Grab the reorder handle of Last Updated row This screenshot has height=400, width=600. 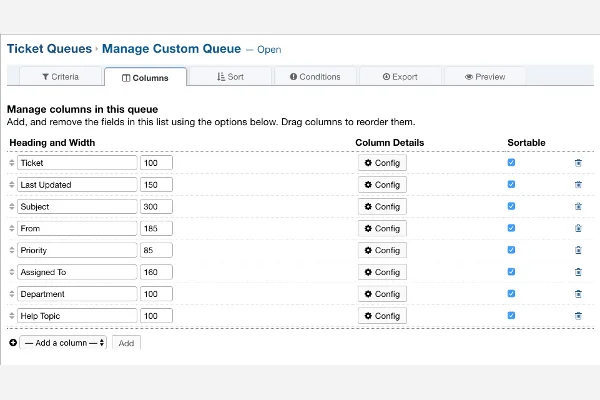coord(11,184)
